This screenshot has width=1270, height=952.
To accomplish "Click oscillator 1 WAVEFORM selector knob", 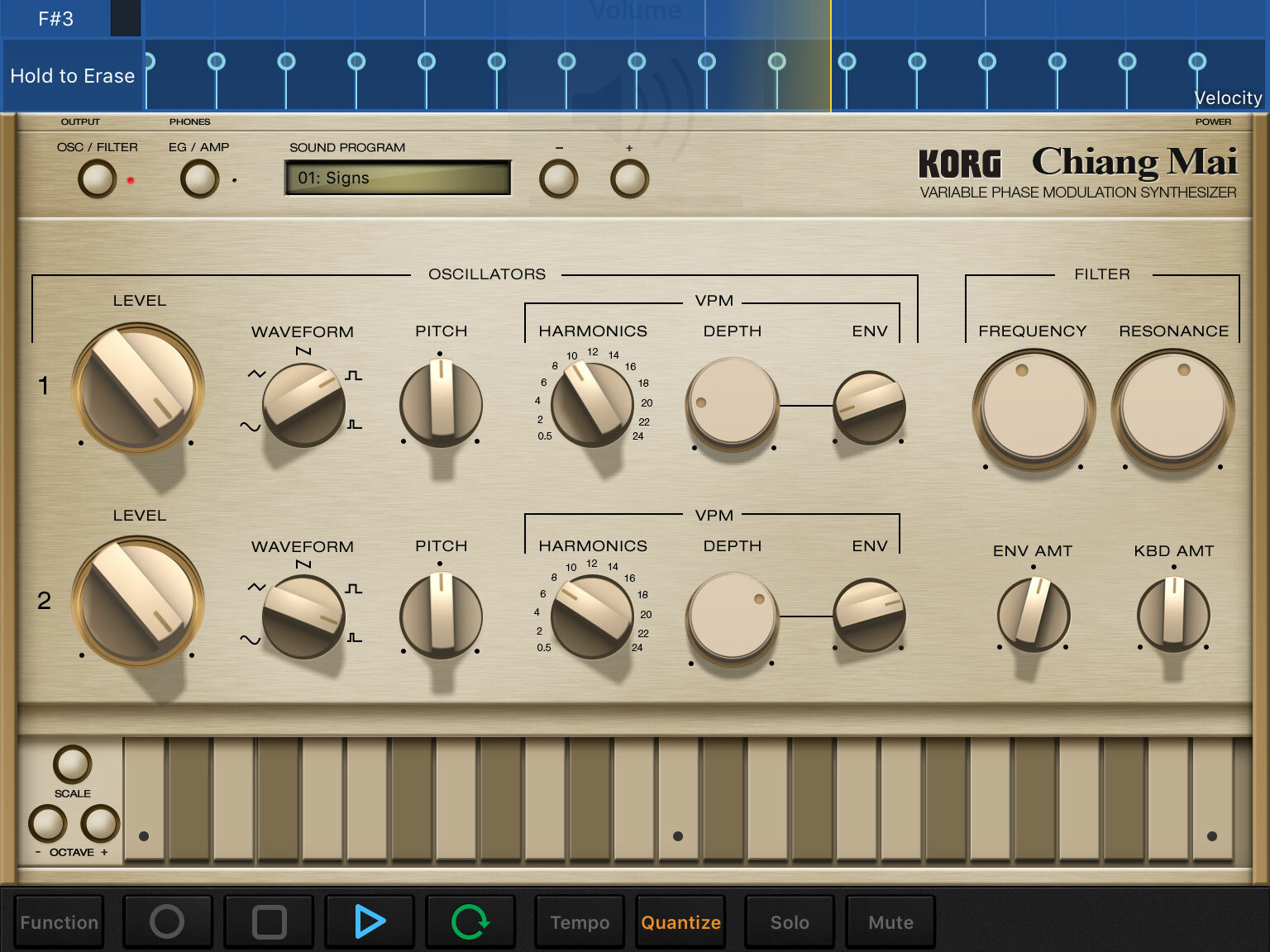I will pos(303,405).
